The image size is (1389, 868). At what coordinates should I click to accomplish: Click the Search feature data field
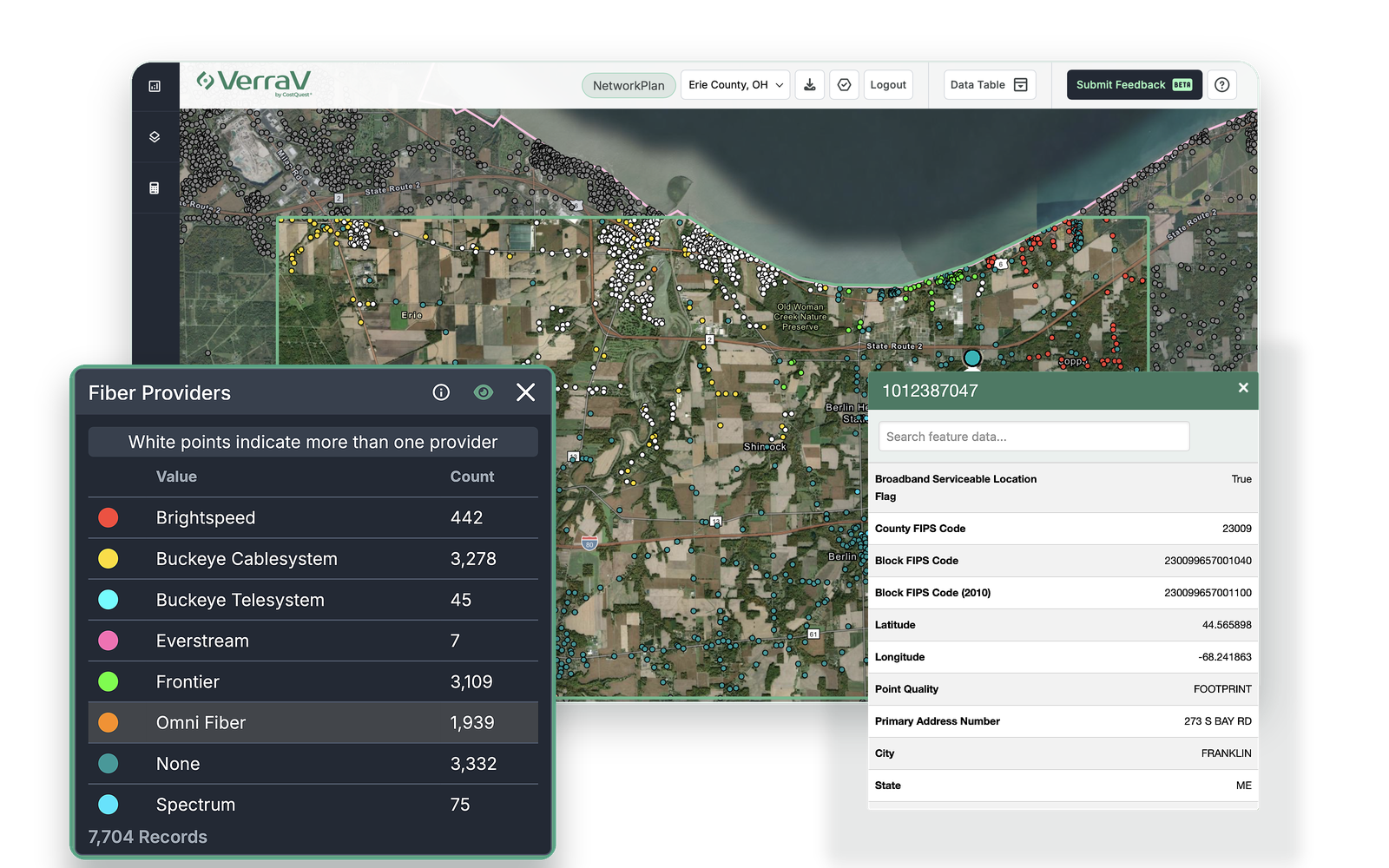(x=1034, y=437)
